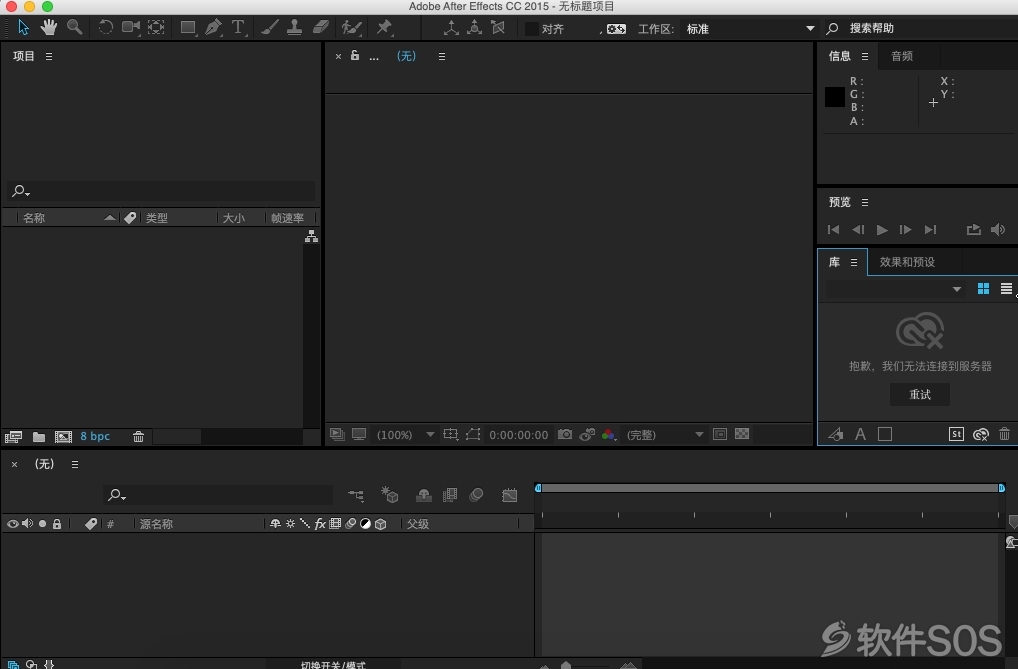The width and height of the screenshot is (1018, 669).
Task: Select the 信息 tab
Action: click(x=839, y=56)
